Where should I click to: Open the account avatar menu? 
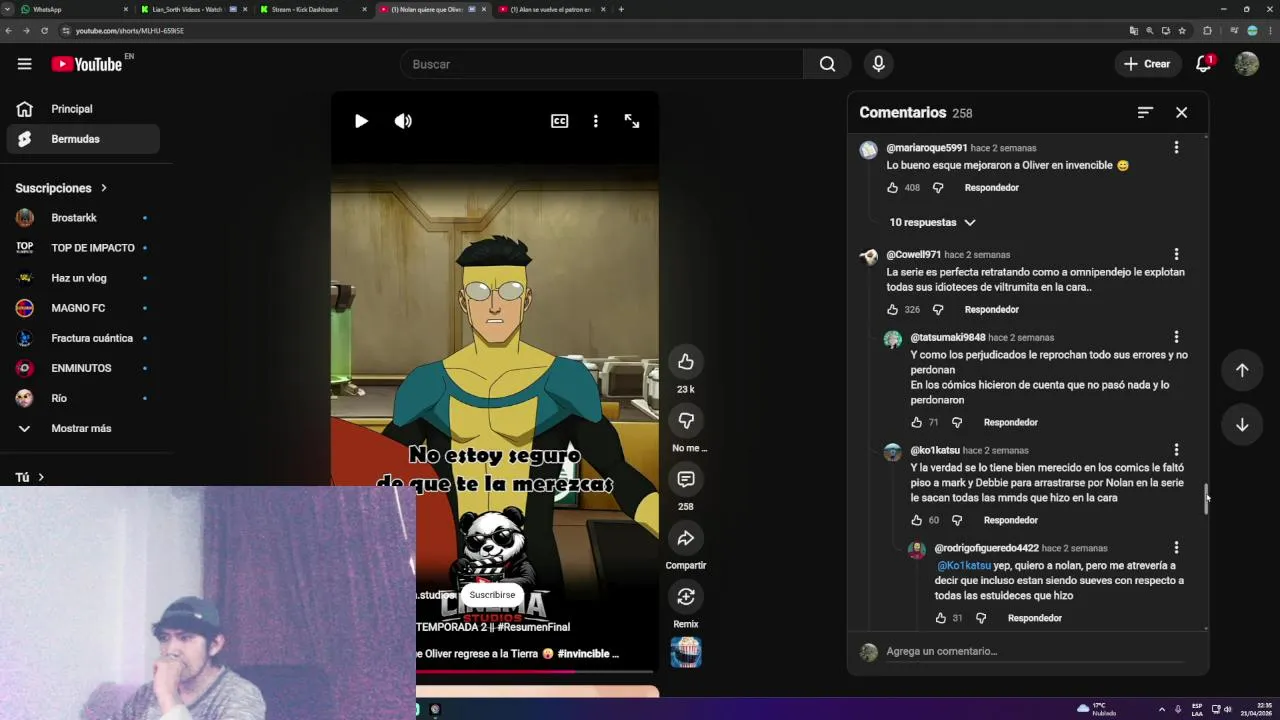coord(1246,64)
